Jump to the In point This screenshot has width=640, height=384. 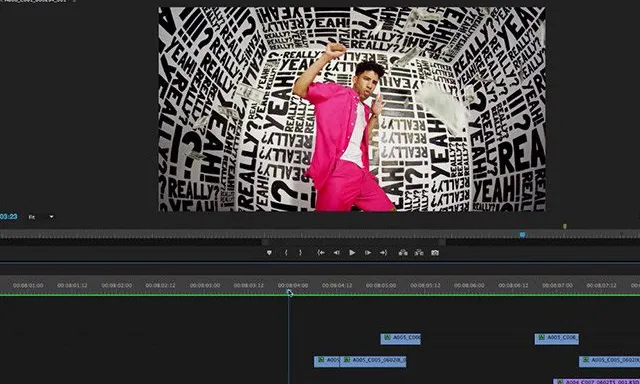click(321, 253)
